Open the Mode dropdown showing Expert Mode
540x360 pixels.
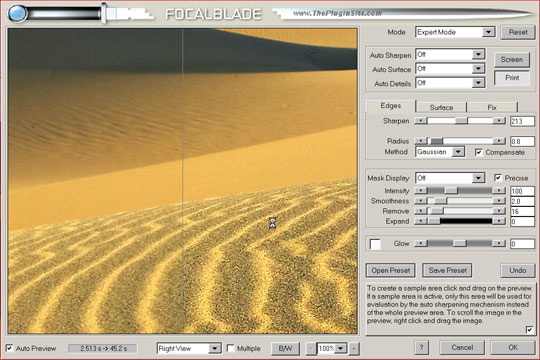[455, 32]
